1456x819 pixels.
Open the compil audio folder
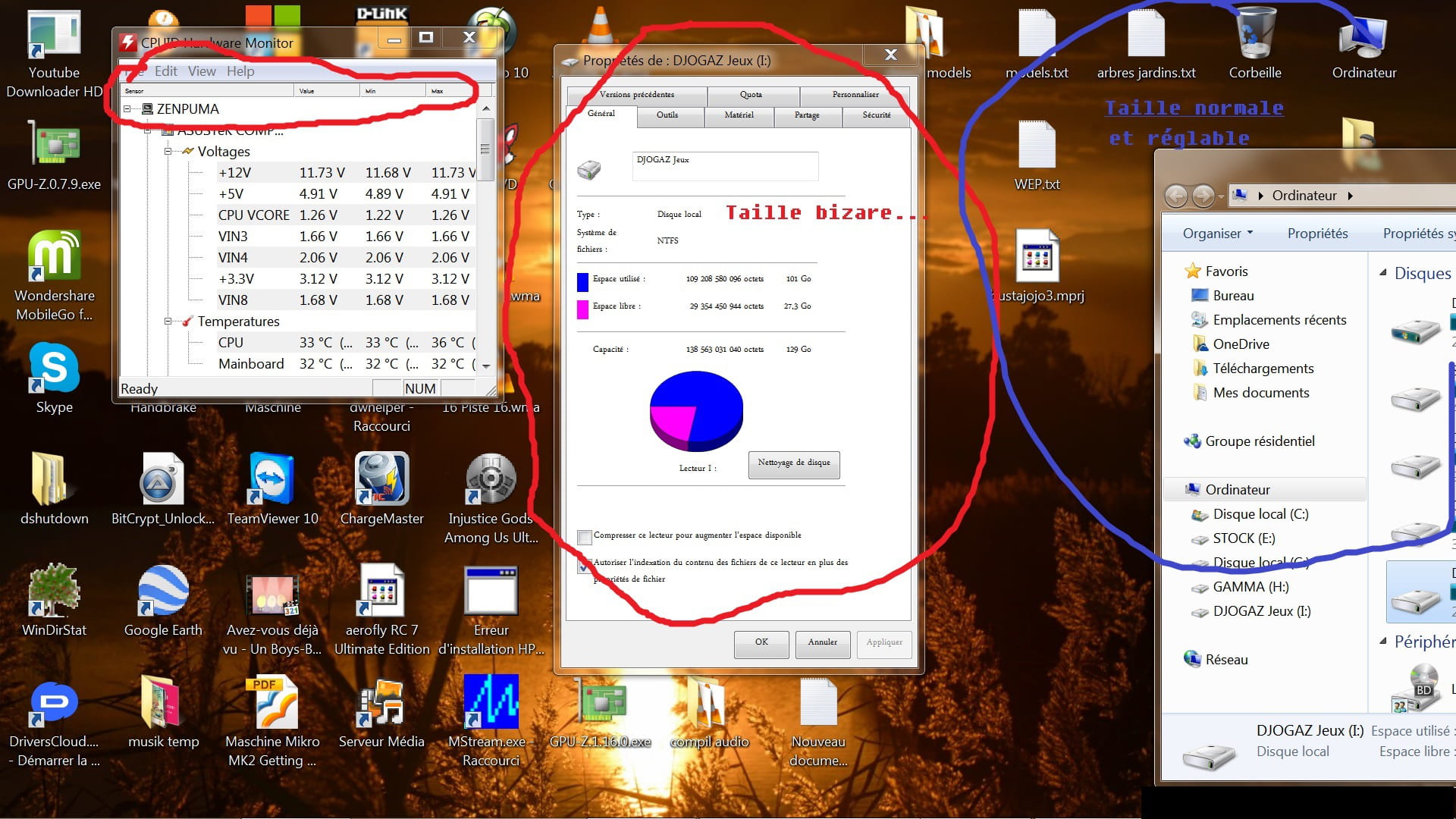pos(709,712)
